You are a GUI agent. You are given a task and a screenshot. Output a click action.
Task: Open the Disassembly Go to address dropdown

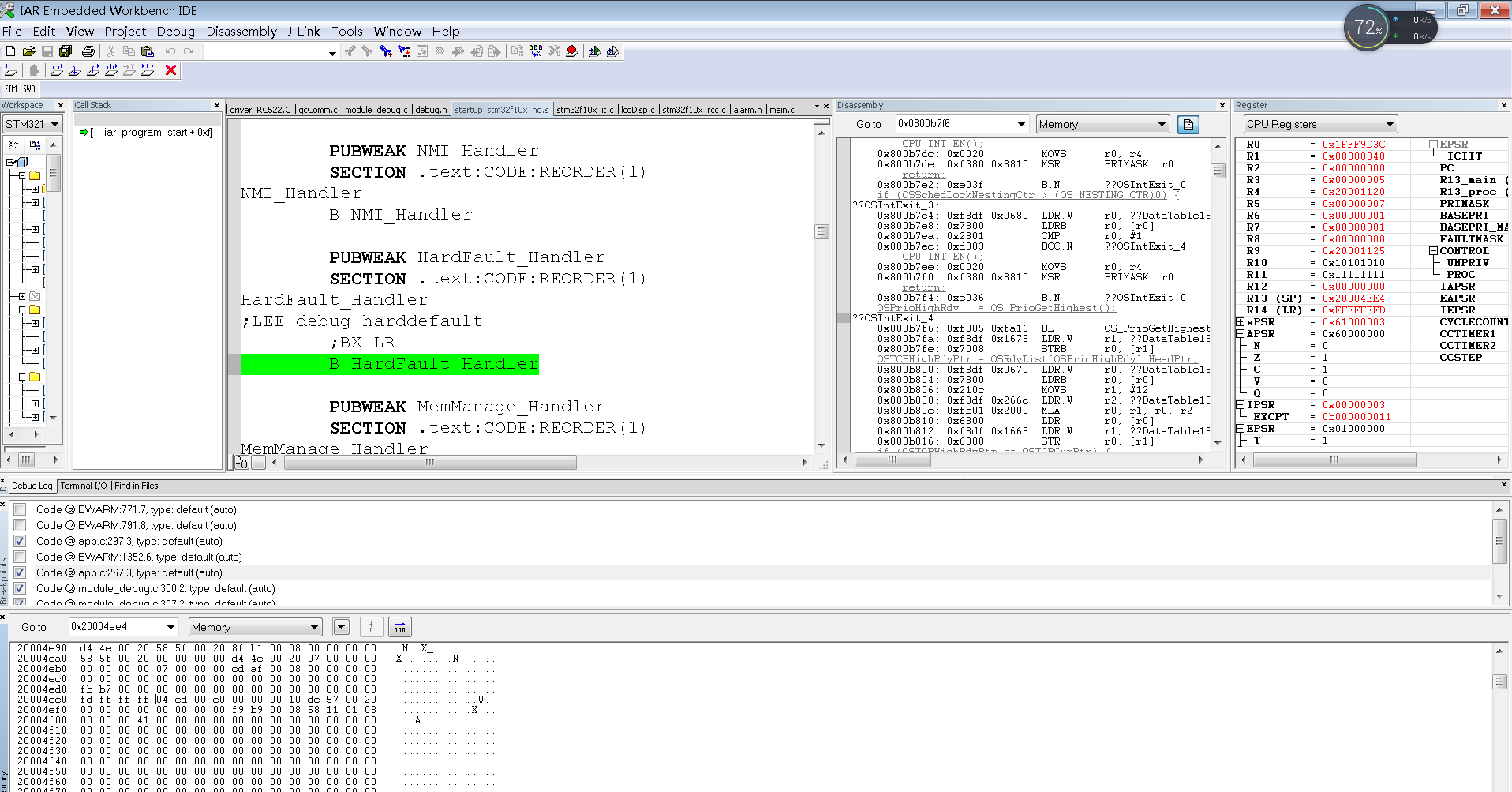click(1021, 124)
